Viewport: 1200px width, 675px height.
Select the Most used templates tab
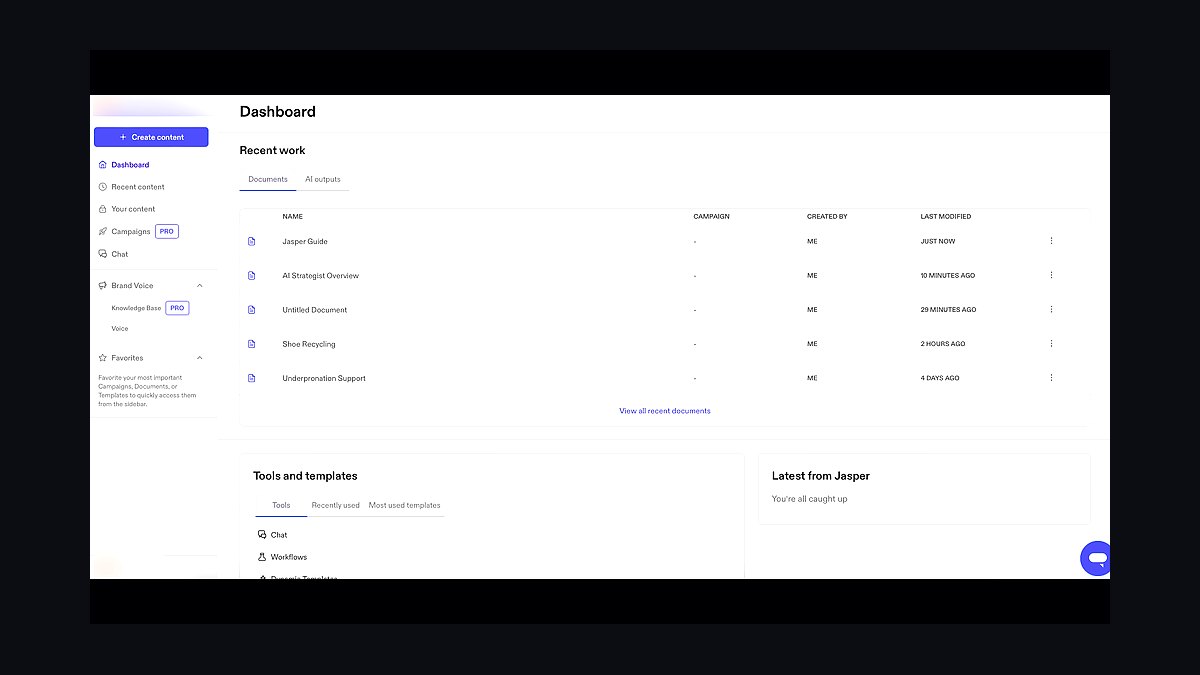click(x=404, y=506)
